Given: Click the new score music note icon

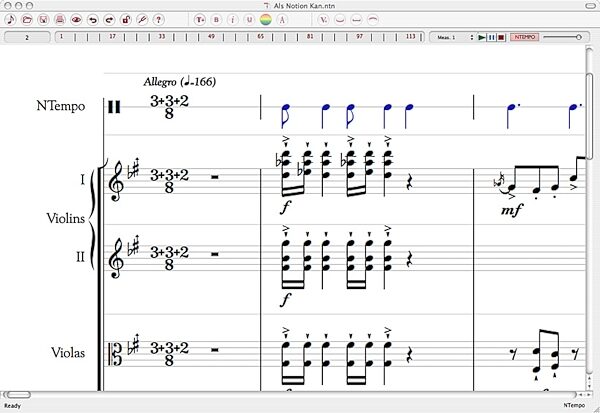Looking at the screenshot, I should tap(10, 20).
